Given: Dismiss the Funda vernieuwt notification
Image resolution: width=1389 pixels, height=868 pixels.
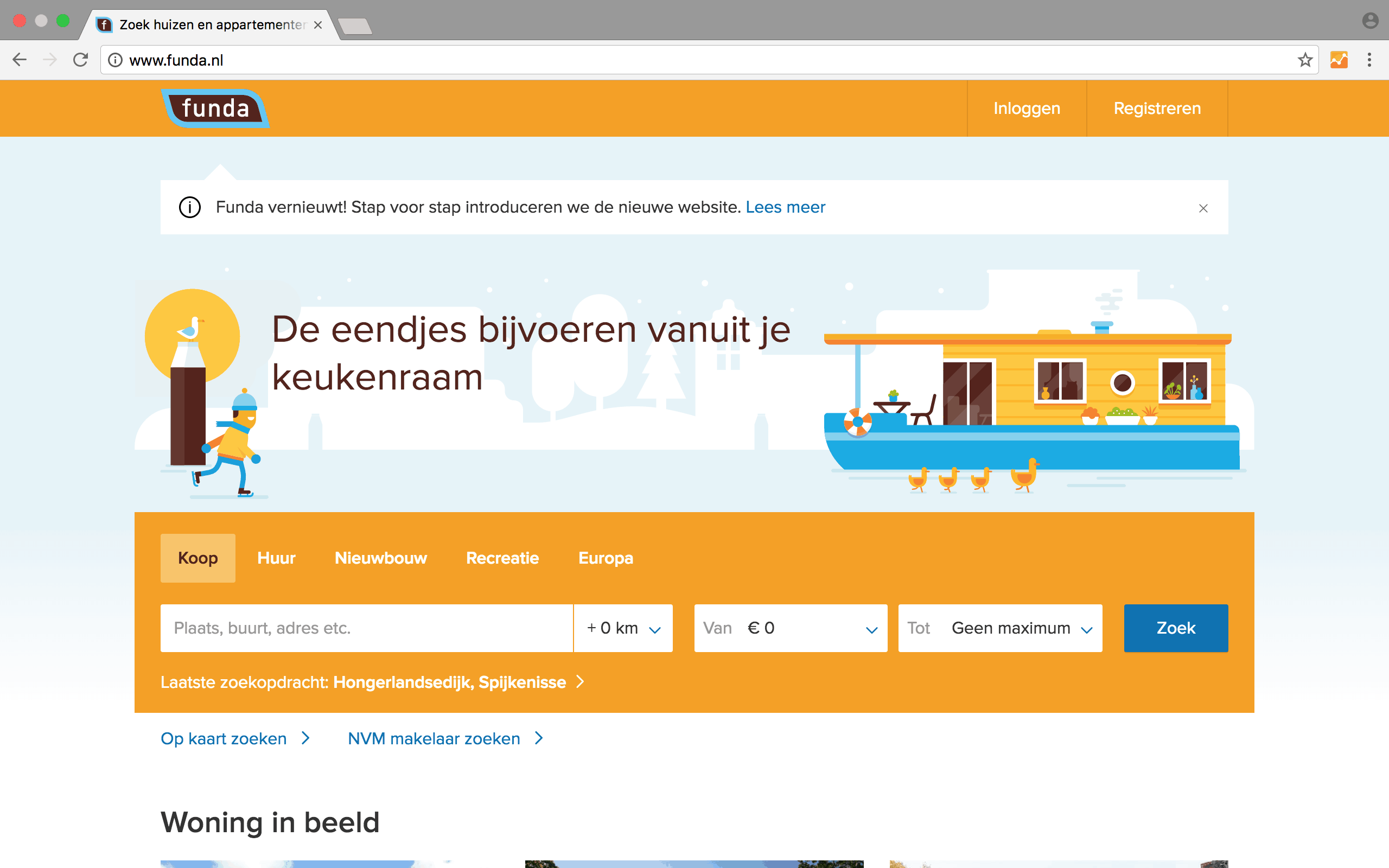Looking at the screenshot, I should [x=1203, y=208].
